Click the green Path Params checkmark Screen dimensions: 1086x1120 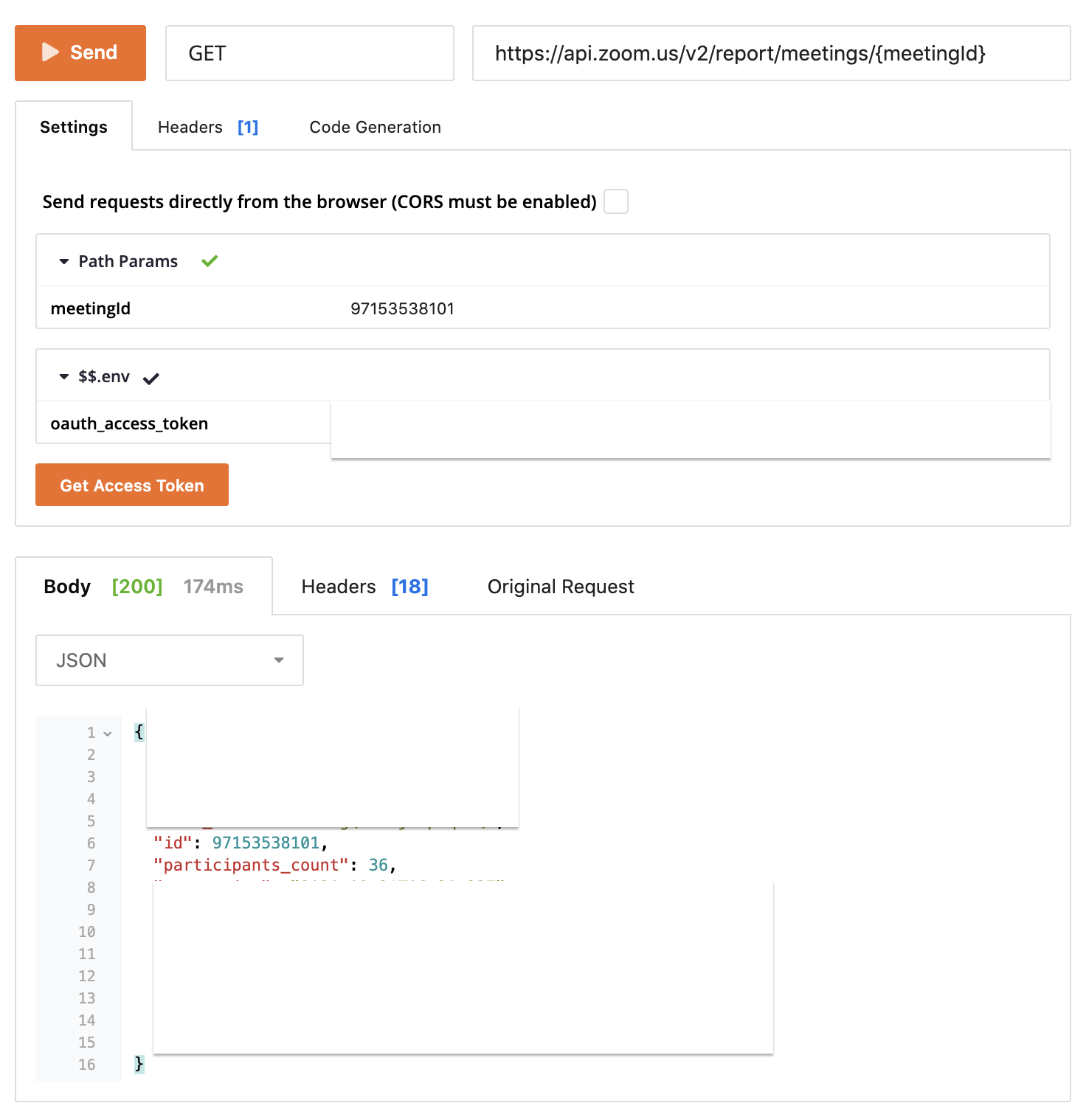(210, 260)
